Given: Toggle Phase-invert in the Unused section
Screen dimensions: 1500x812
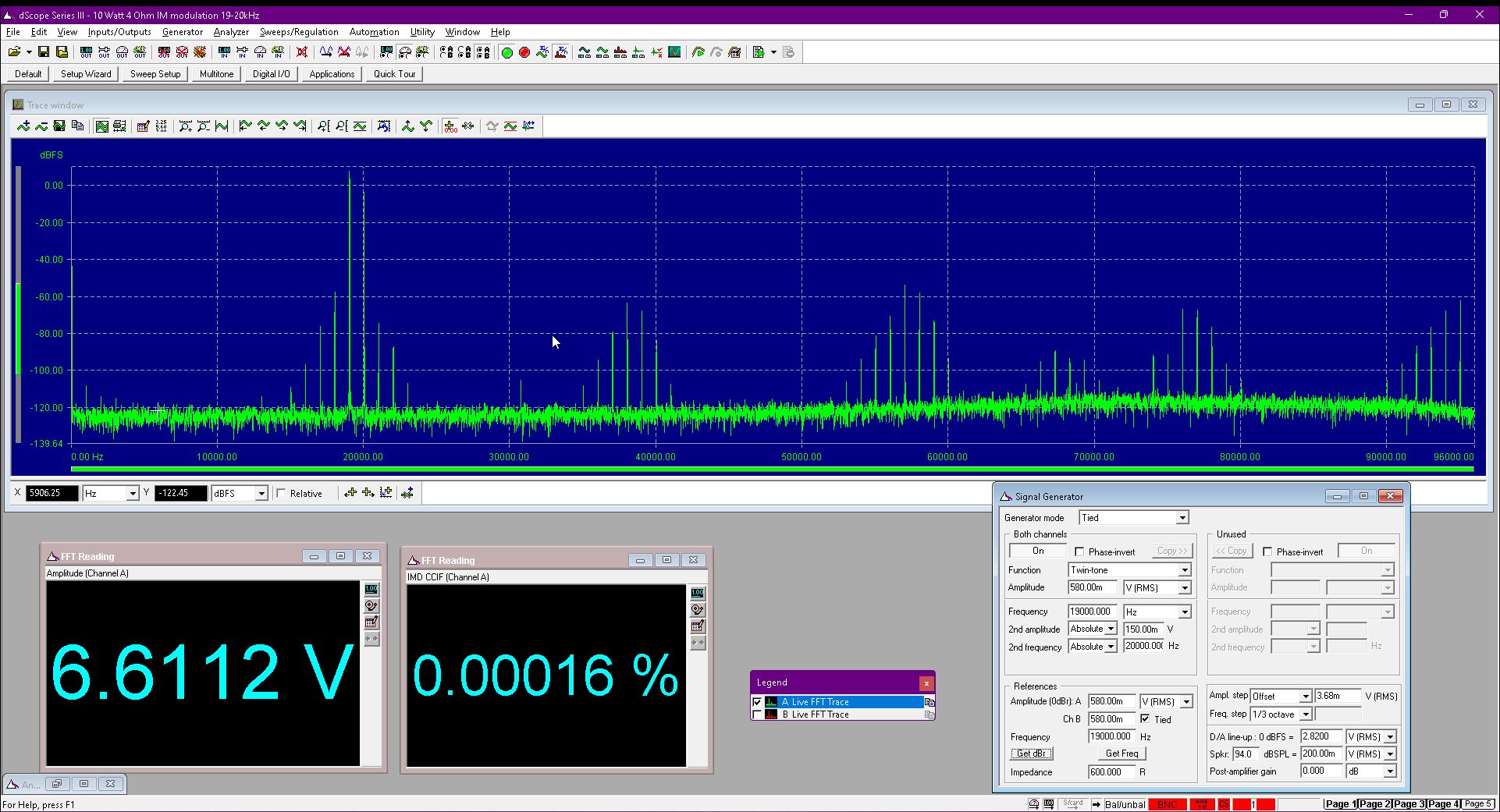Looking at the screenshot, I should pos(1267,551).
